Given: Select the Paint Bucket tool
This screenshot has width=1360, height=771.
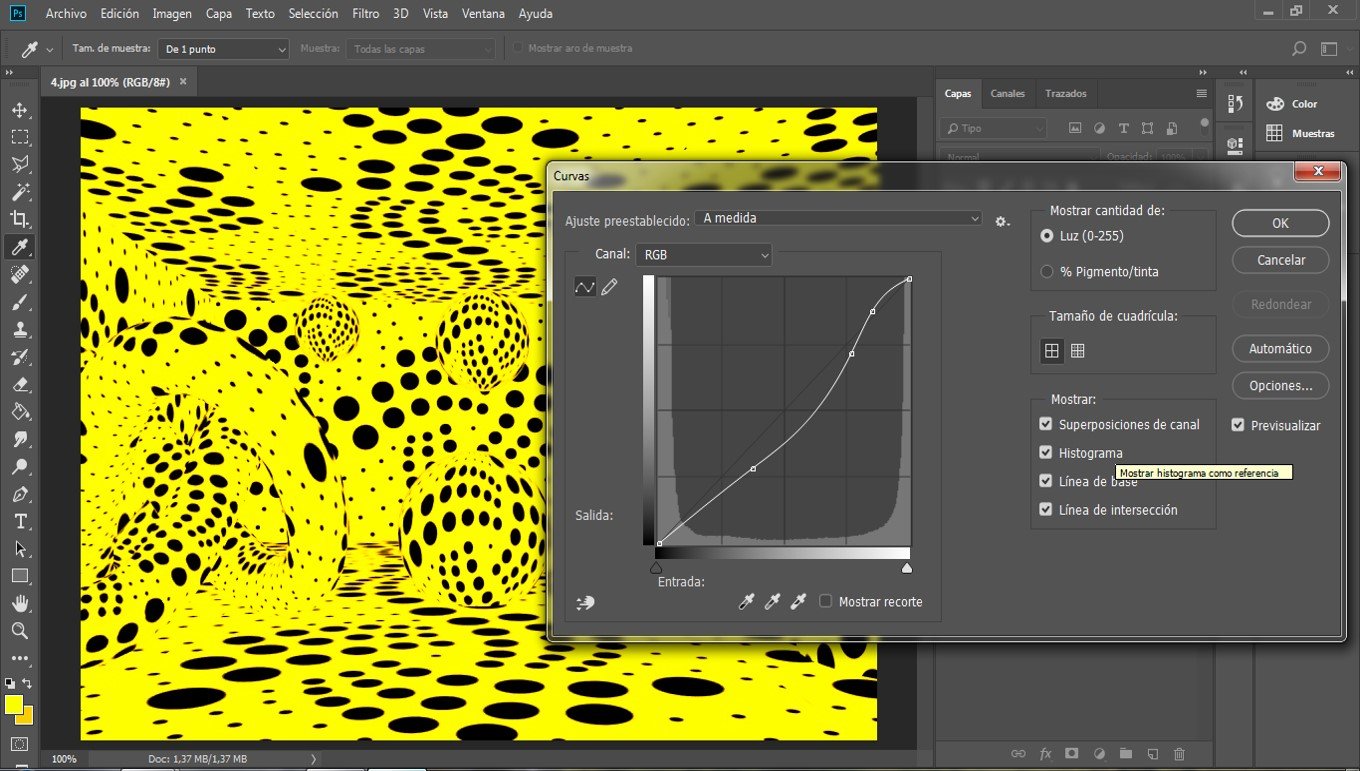Looking at the screenshot, I should 19,412.
